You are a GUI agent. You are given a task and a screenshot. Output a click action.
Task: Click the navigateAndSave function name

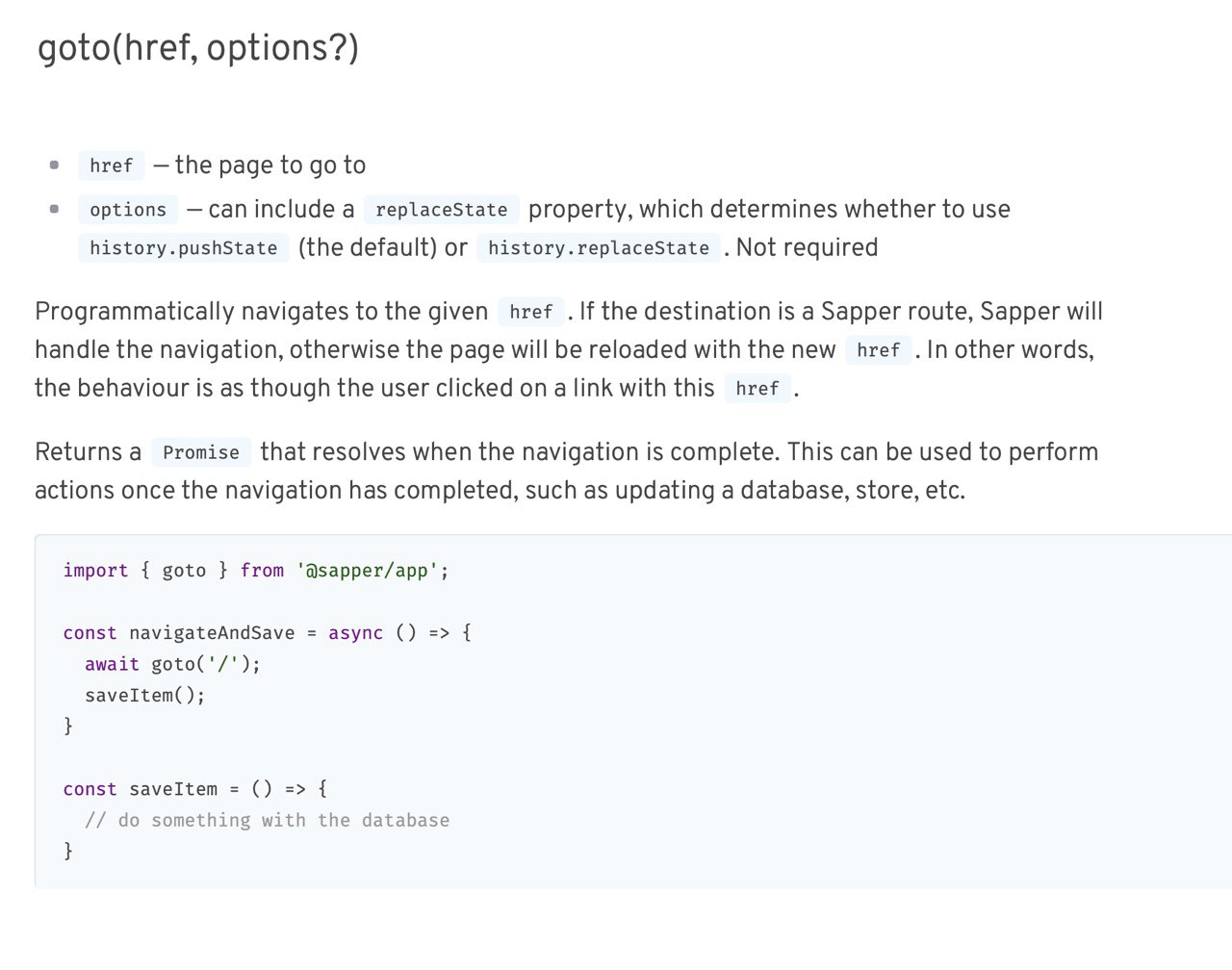pyautogui.click(x=212, y=633)
